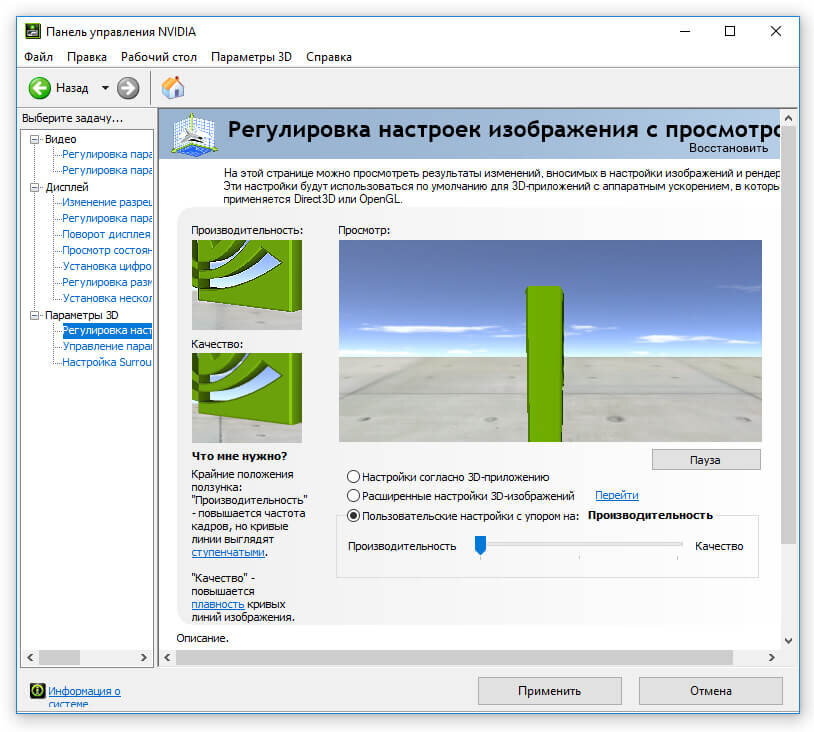This screenshot has height=732, width=814.
Task: Select 'Регулировка размера' tree item under Дисплей
Action: point(107,282)
